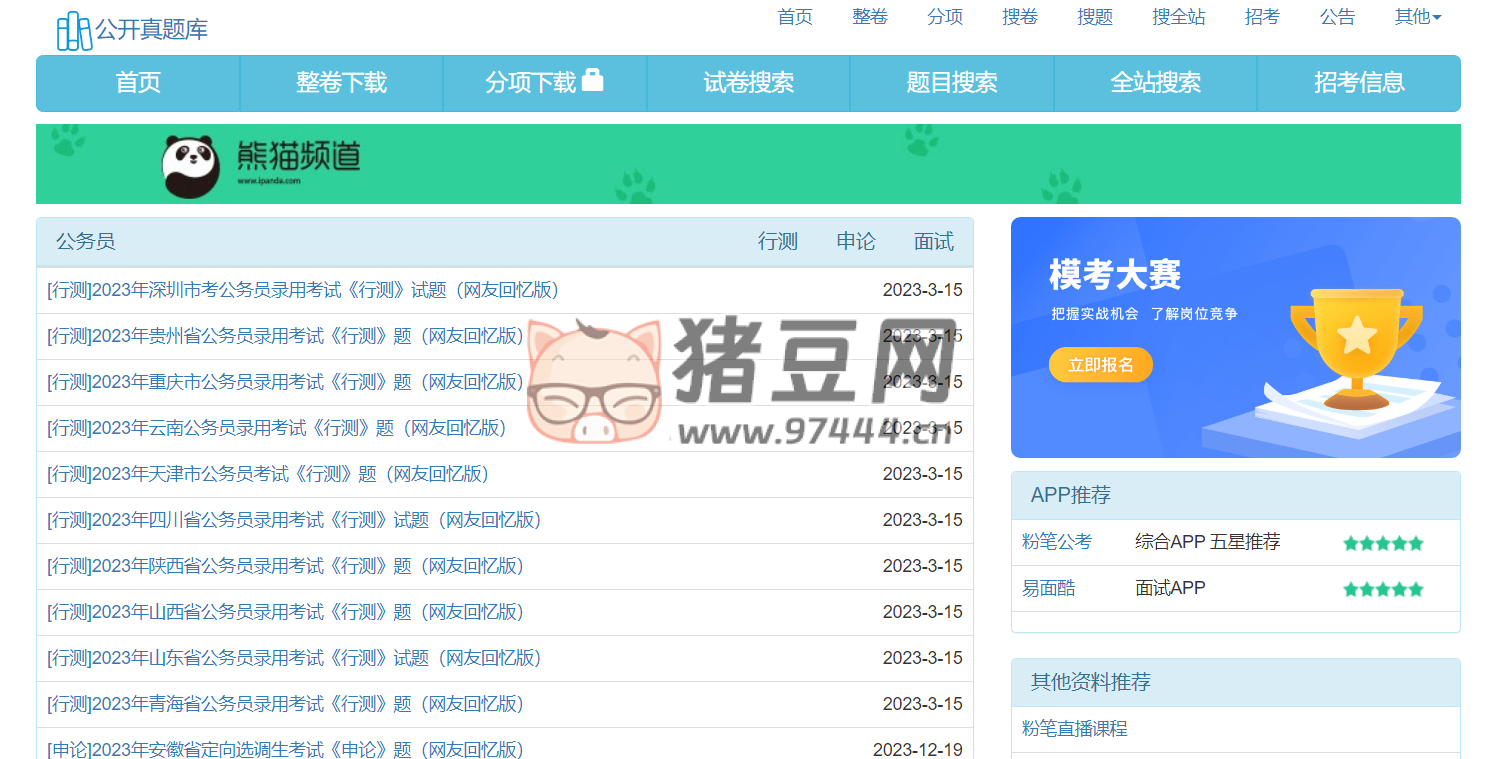1486x759 pixels.
Task: Switch to the 申论 category filter
Action: pos(855,241)
